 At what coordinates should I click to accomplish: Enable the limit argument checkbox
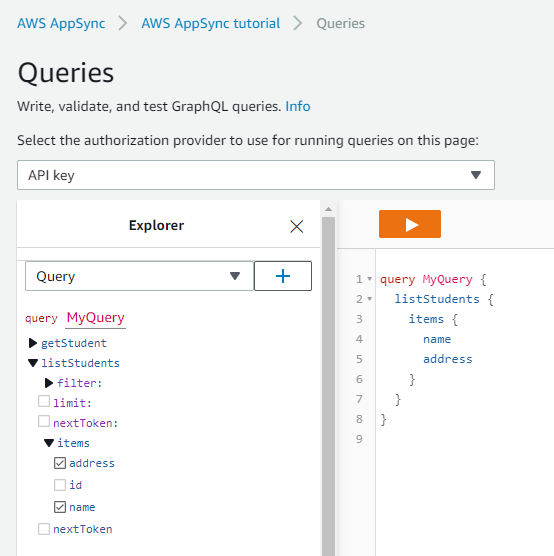tap(44, 402)
